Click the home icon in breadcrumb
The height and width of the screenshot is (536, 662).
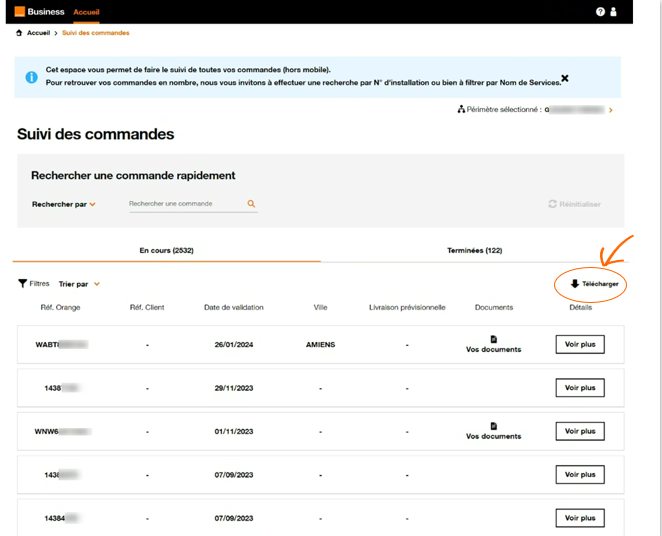(x=20, y=33)
